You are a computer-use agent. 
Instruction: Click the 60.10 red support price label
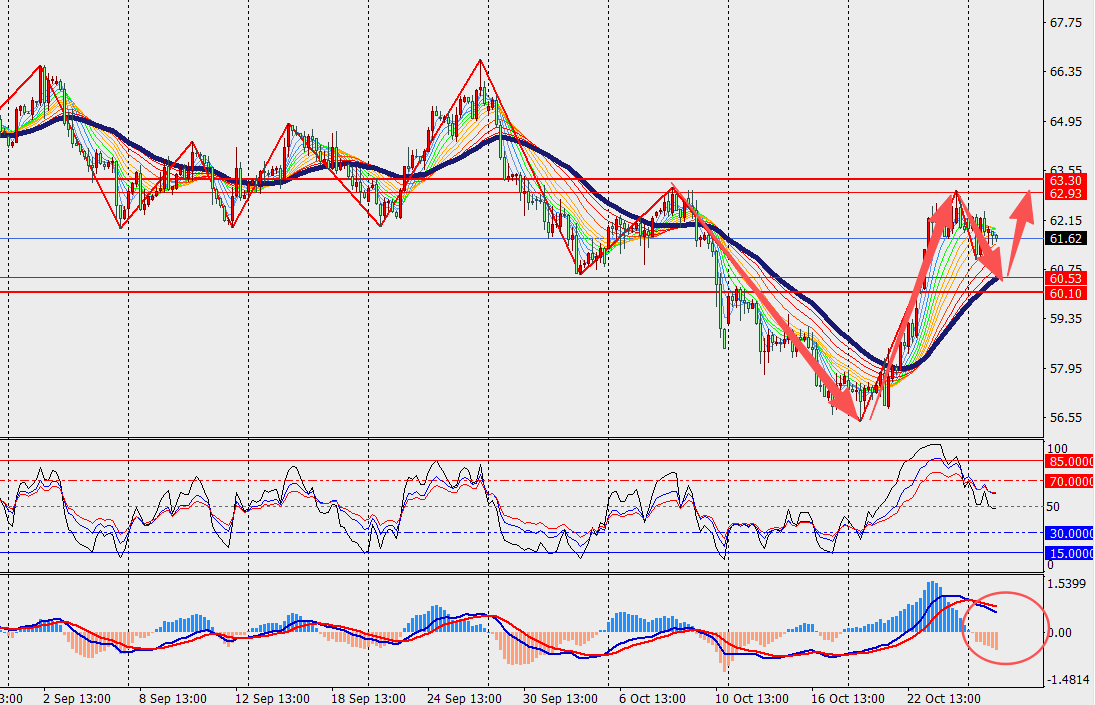(1067, 293)
